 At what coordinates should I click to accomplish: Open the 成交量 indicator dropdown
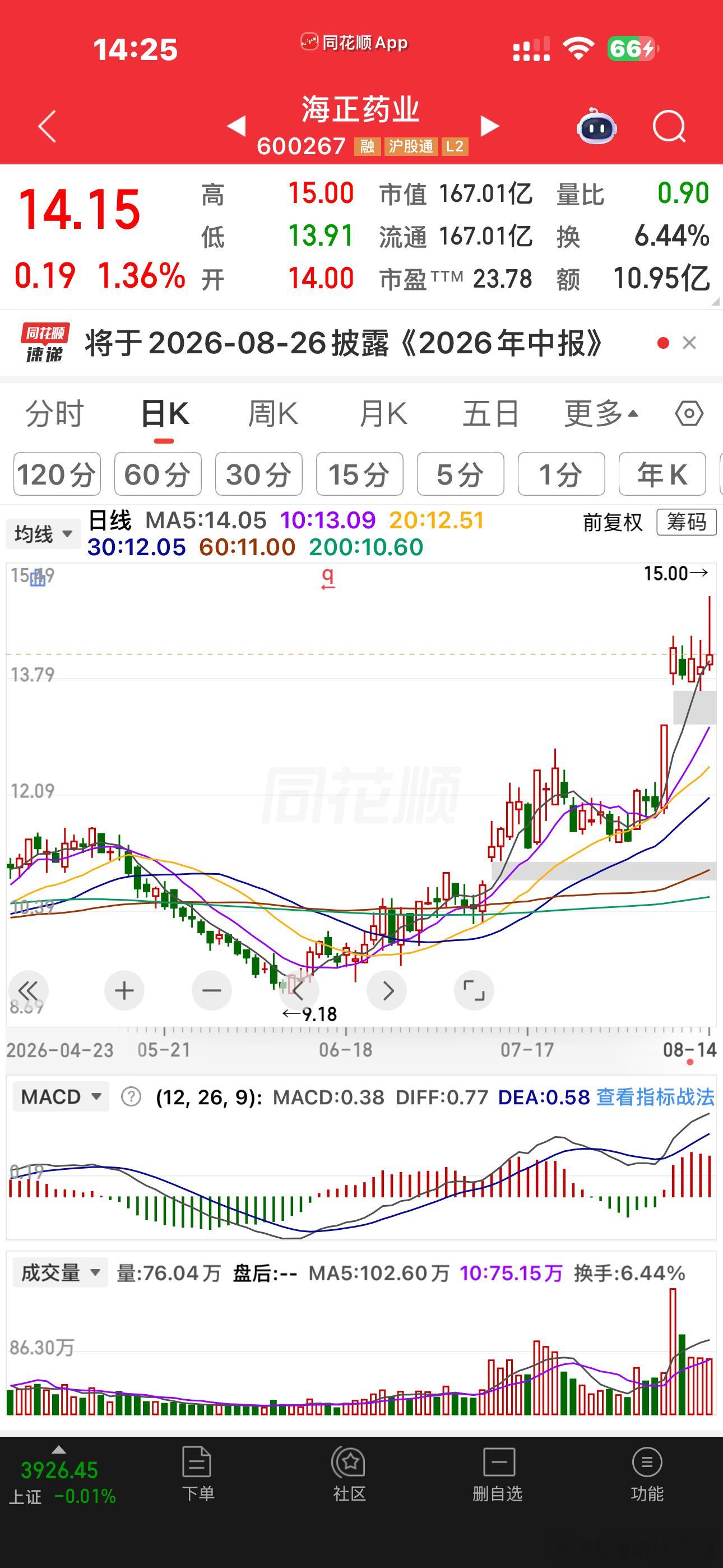click(61, 1273)
